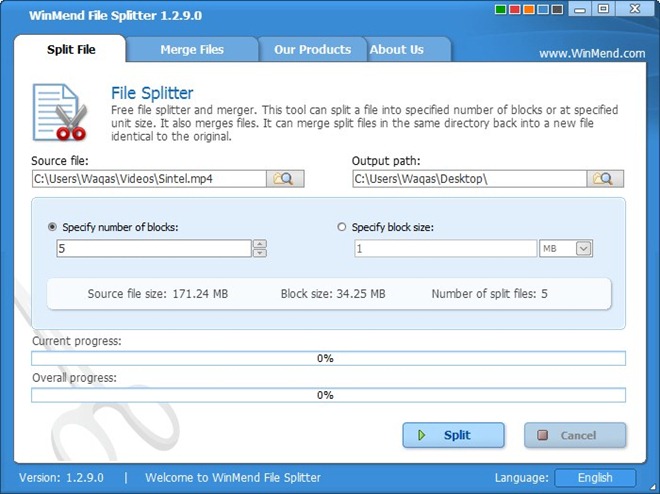Browse for the output path folder

[605, 179]
